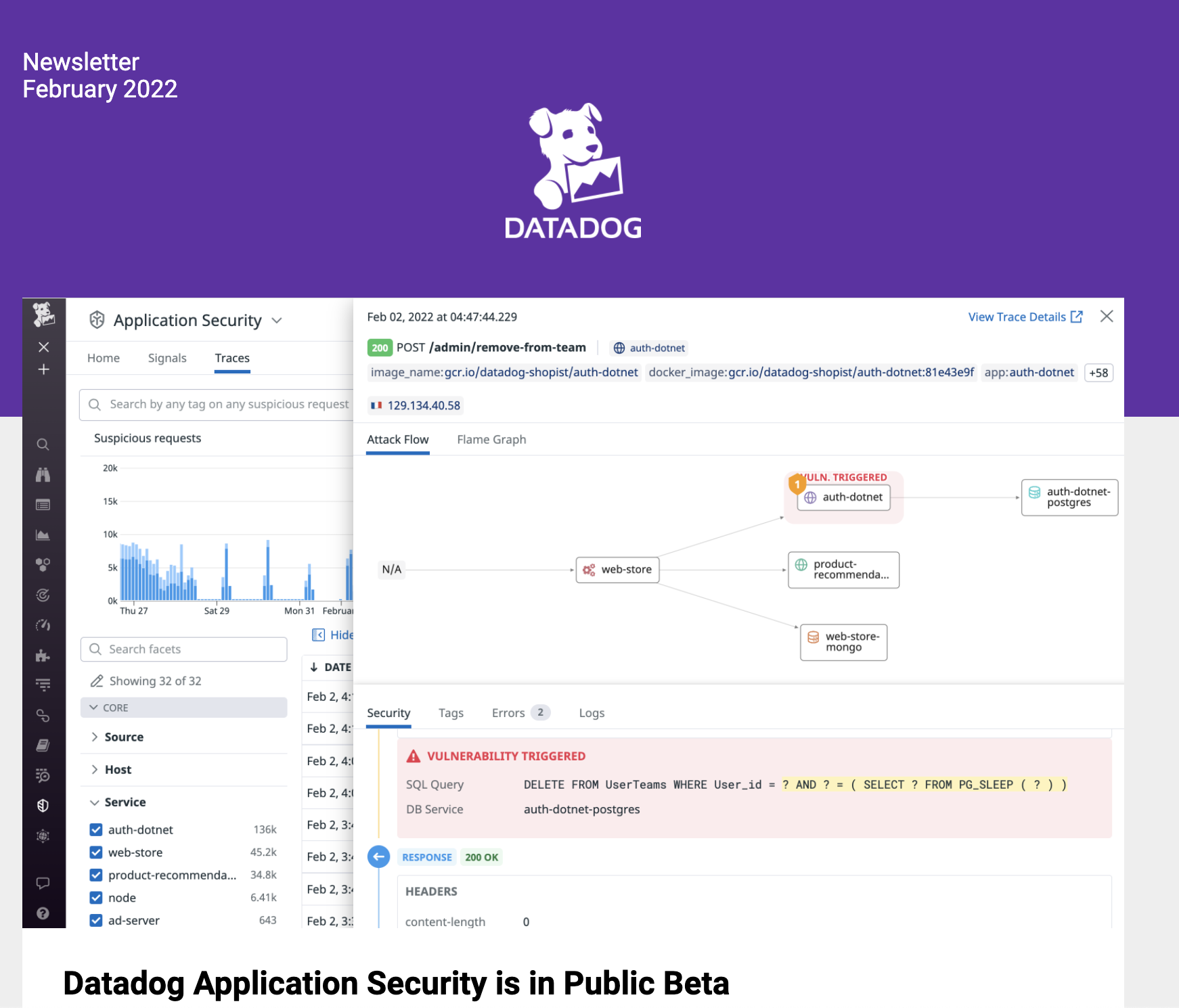This screenshot has height=1008, width=1179.
Task: Click the suspicious request search field
Action: pyautogui.click(x=217, y=404)
